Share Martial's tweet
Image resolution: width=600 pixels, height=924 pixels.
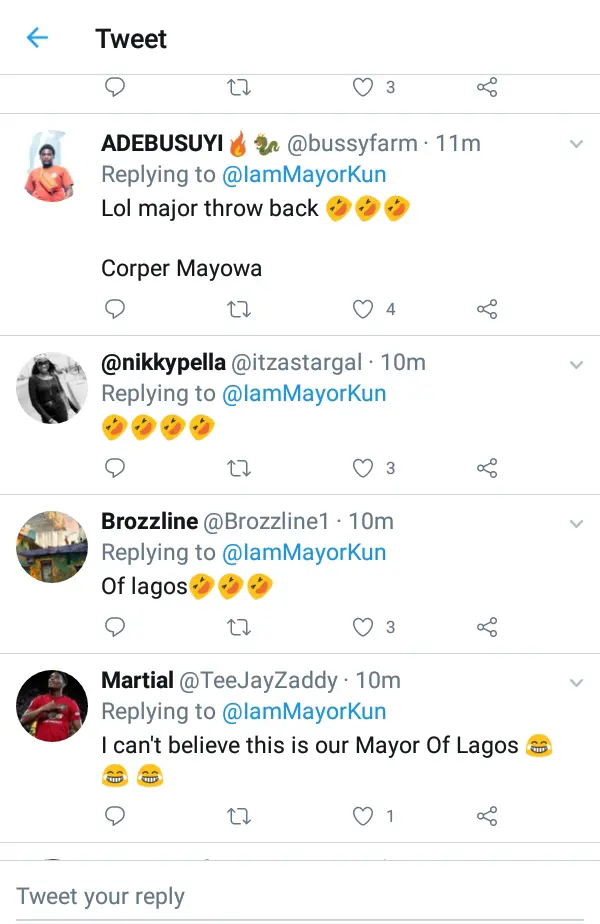487,817
